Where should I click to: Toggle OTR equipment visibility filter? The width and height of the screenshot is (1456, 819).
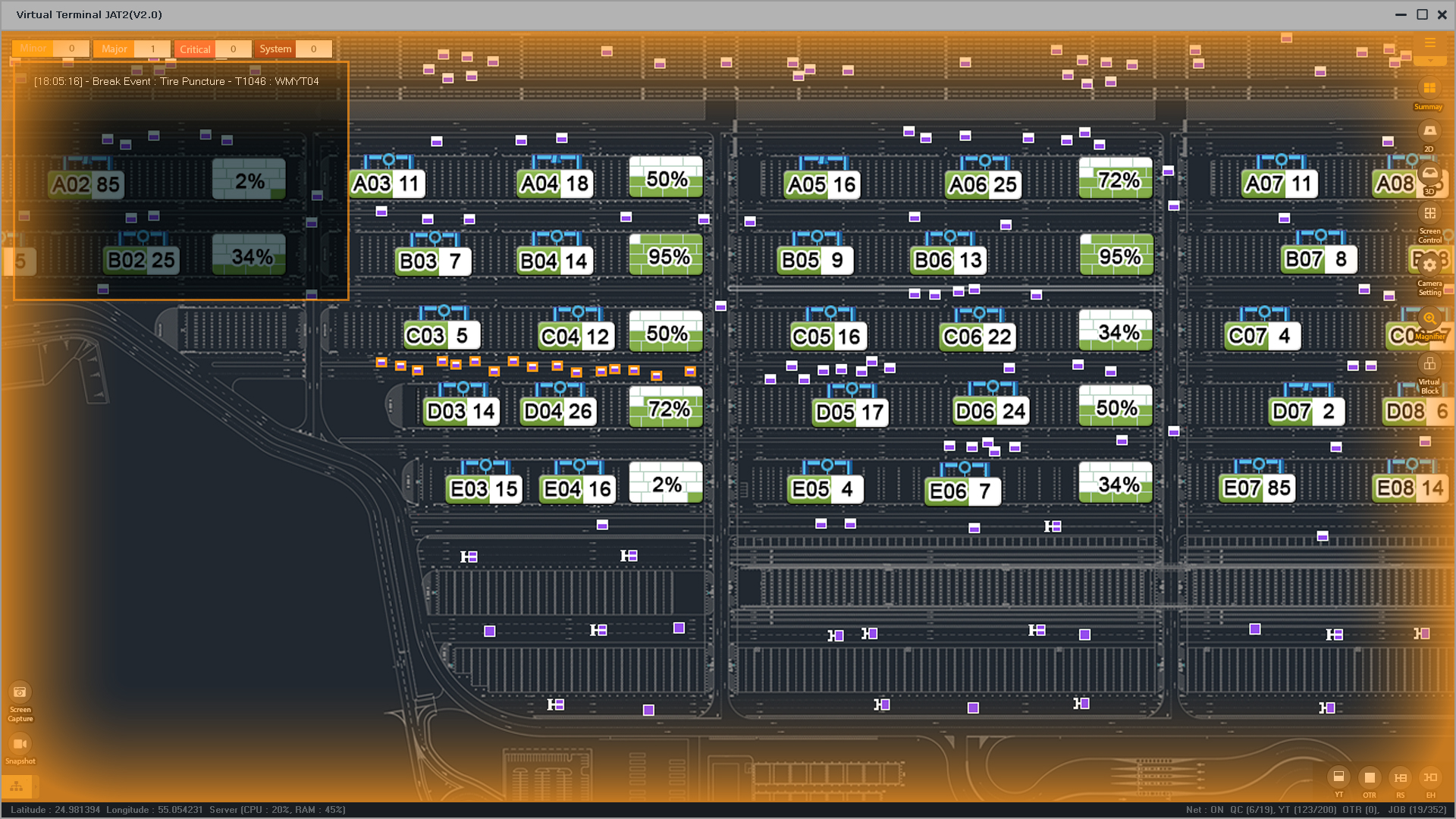pyautogui.click(x=1370, y=777)
